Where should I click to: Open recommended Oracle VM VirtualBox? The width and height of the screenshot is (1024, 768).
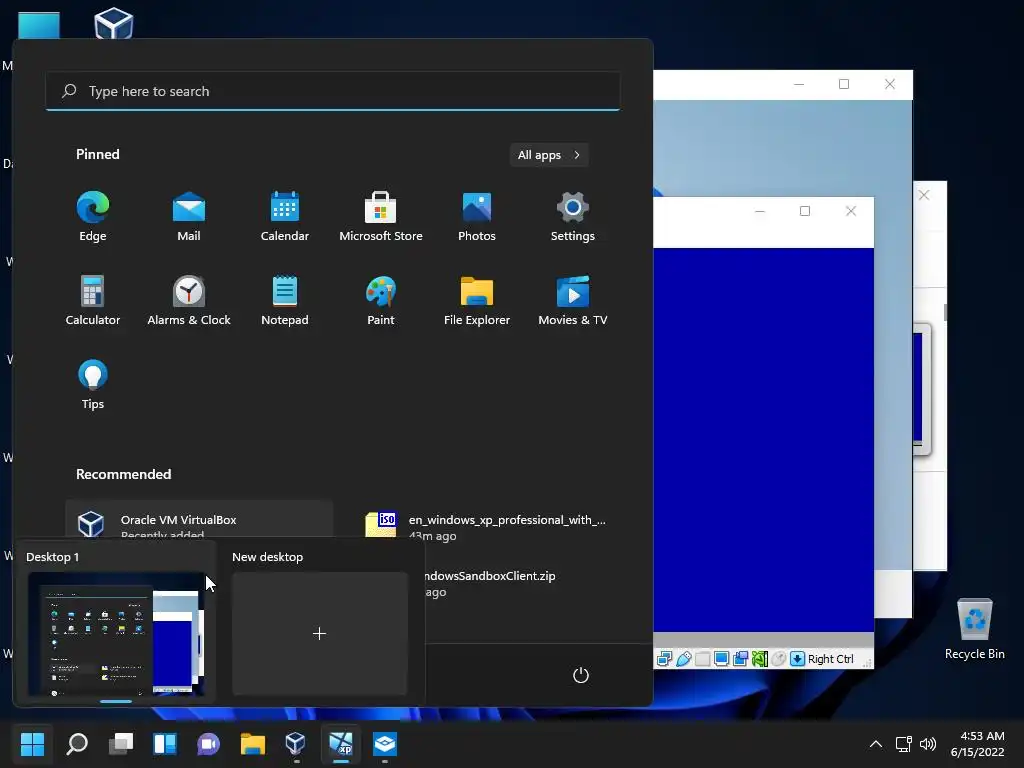coord(199,520)
